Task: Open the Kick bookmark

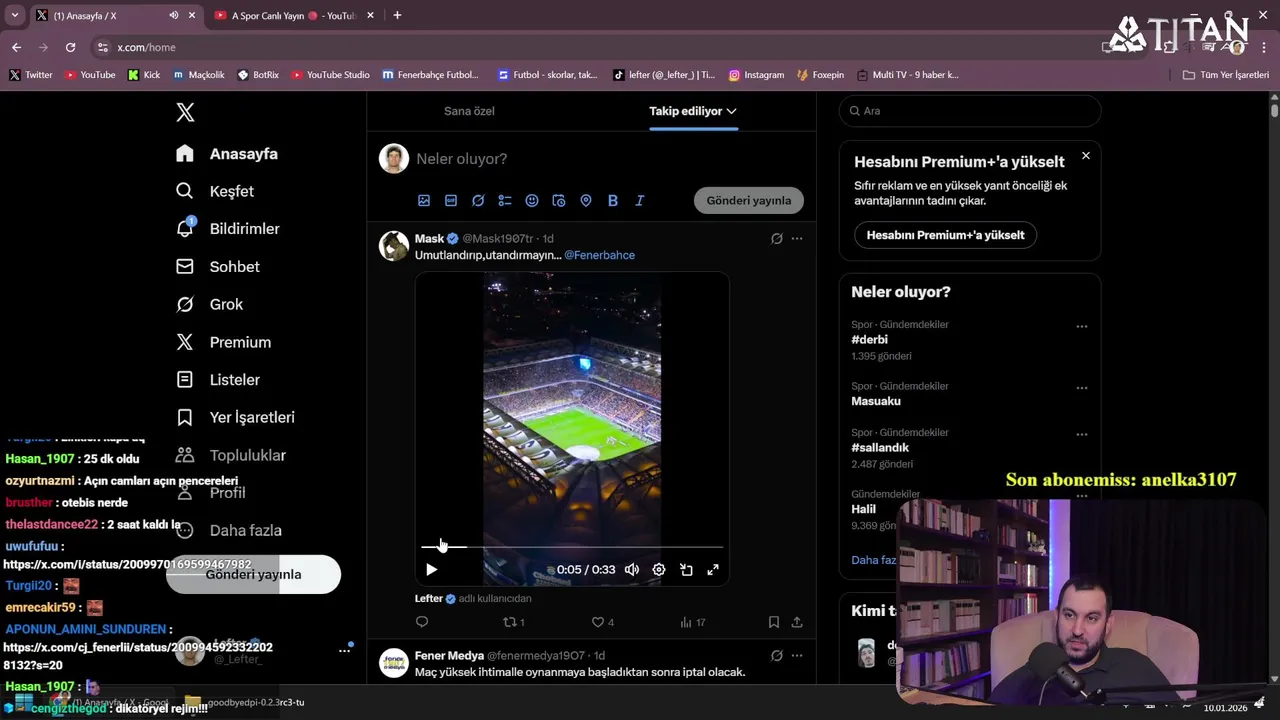Action: 144,75
